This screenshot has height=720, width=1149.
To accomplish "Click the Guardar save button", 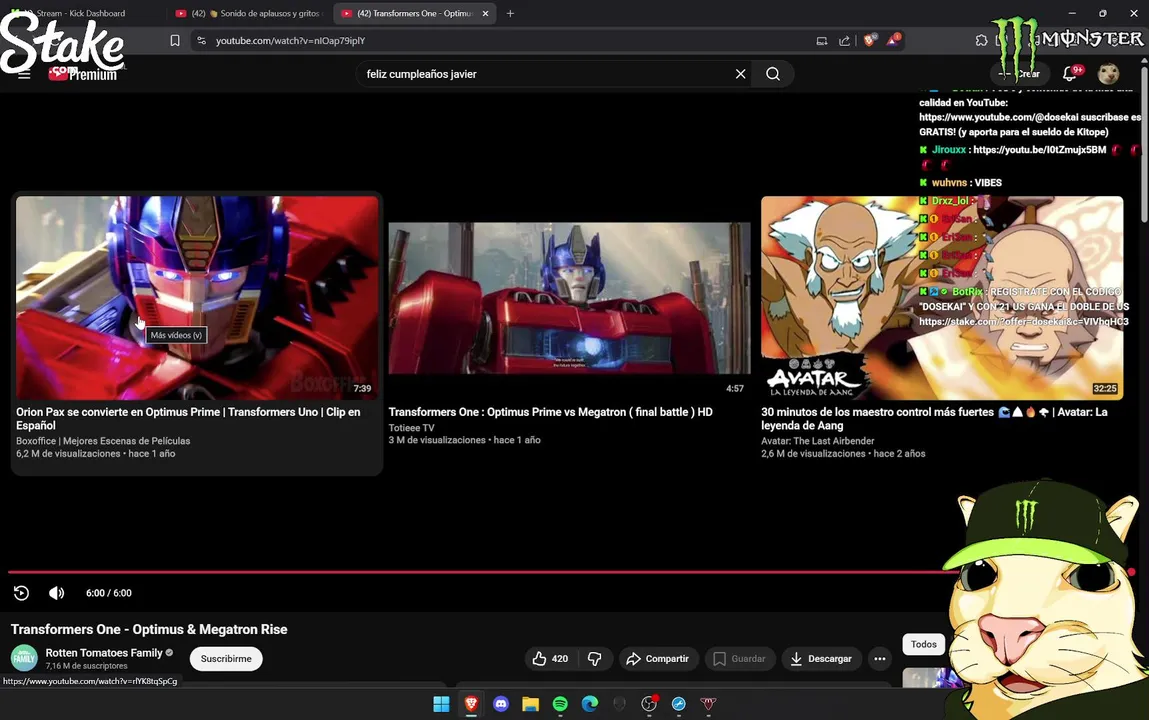I will point(739,658).
